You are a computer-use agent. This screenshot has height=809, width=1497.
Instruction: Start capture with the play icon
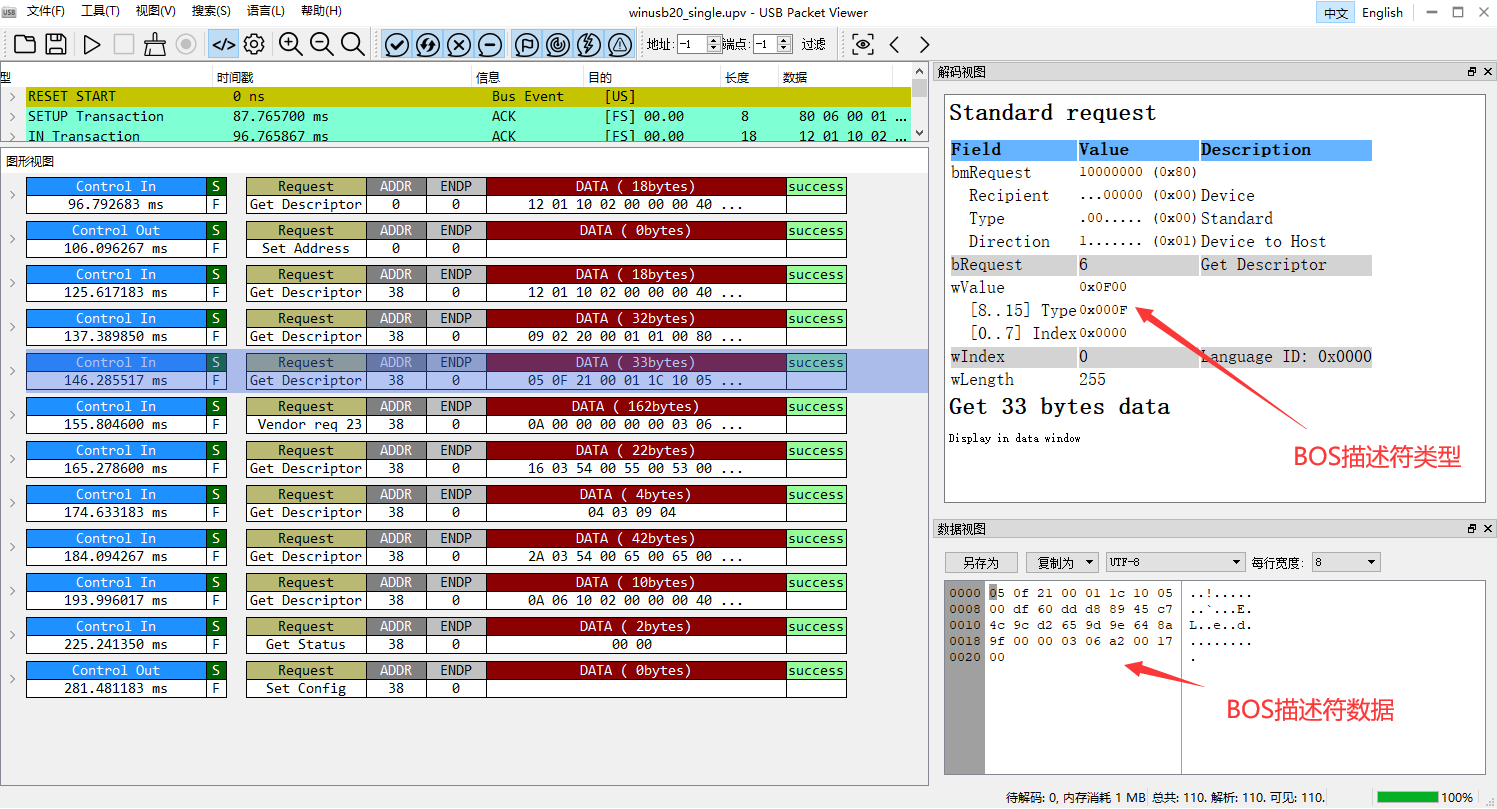point(92,44)
